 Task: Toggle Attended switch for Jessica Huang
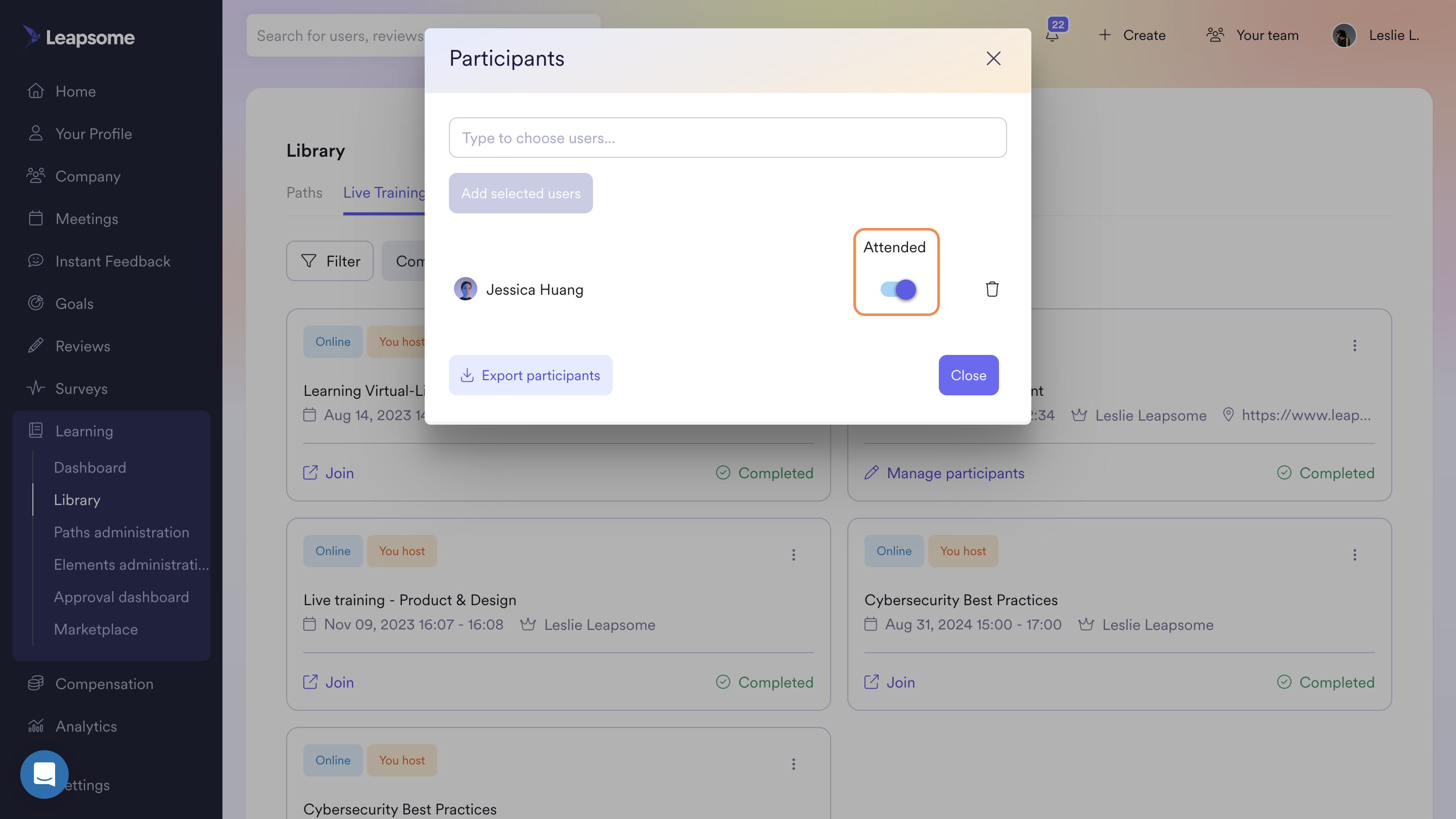pos(898,289)
